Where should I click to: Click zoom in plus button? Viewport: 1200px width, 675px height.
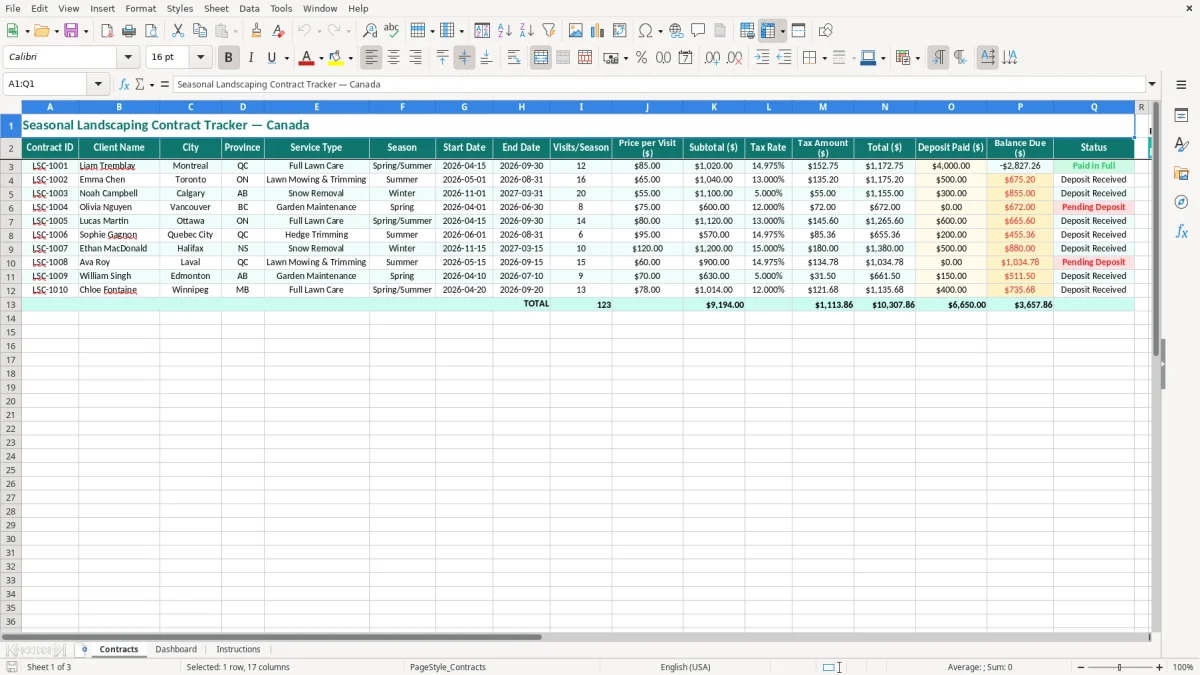click(x=1160, y=667)
